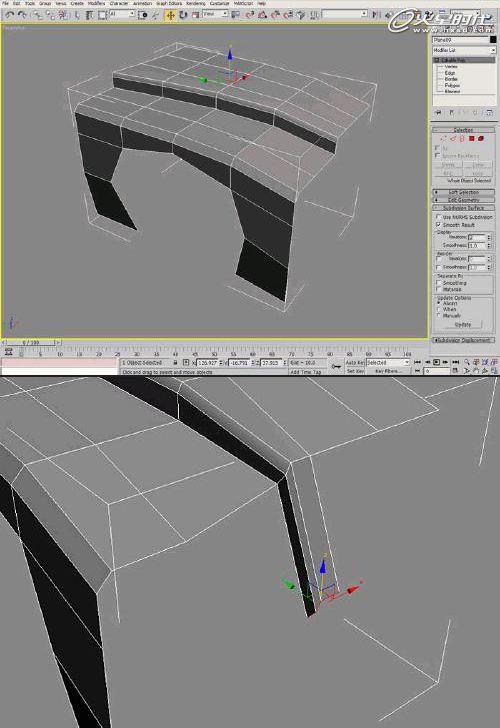Select Polygon sub-object red square icon
Viewport: 500px width, 728px height.
click(x=472, y=138)
